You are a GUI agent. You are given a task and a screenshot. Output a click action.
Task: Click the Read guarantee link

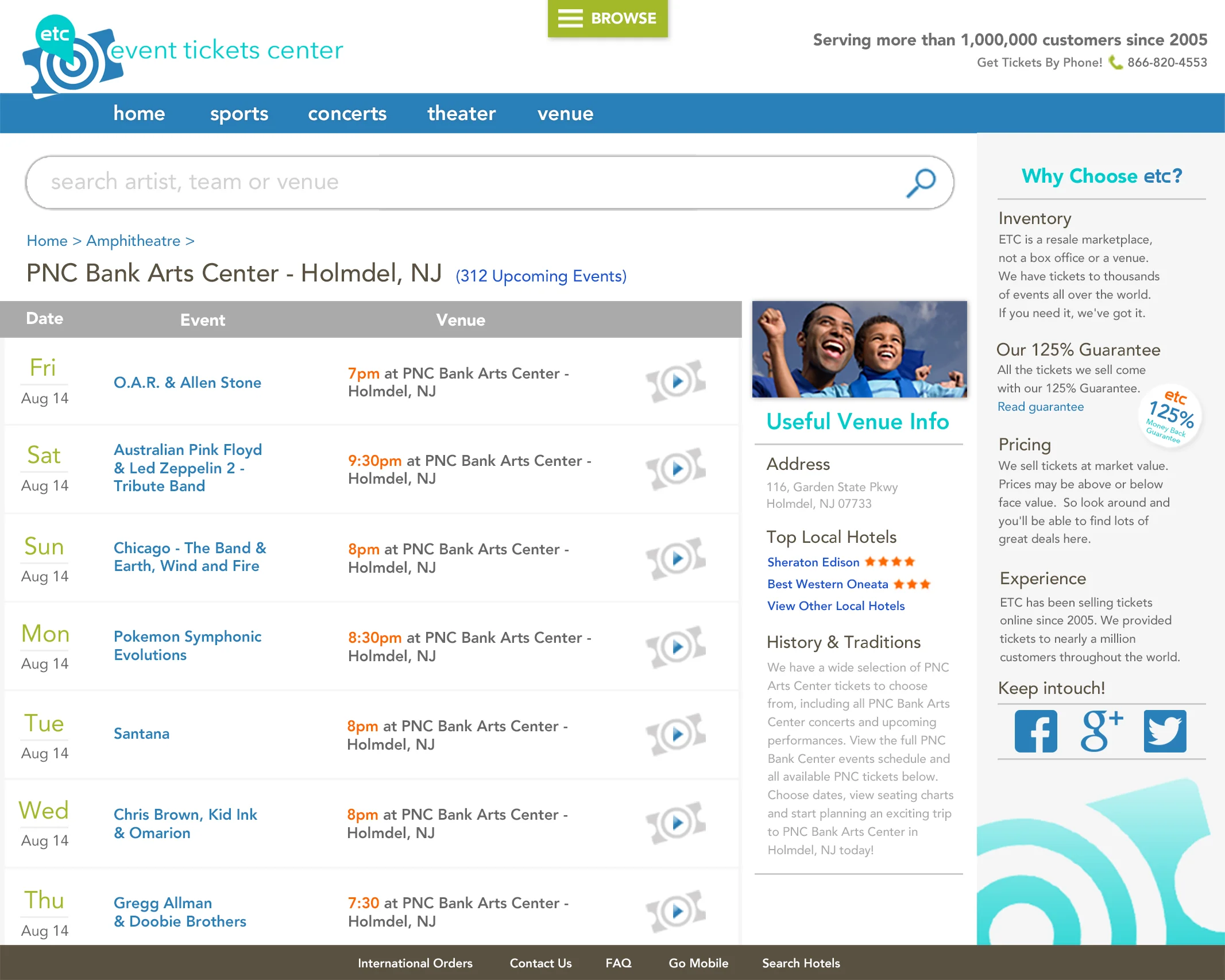(x=1040, y=407)
